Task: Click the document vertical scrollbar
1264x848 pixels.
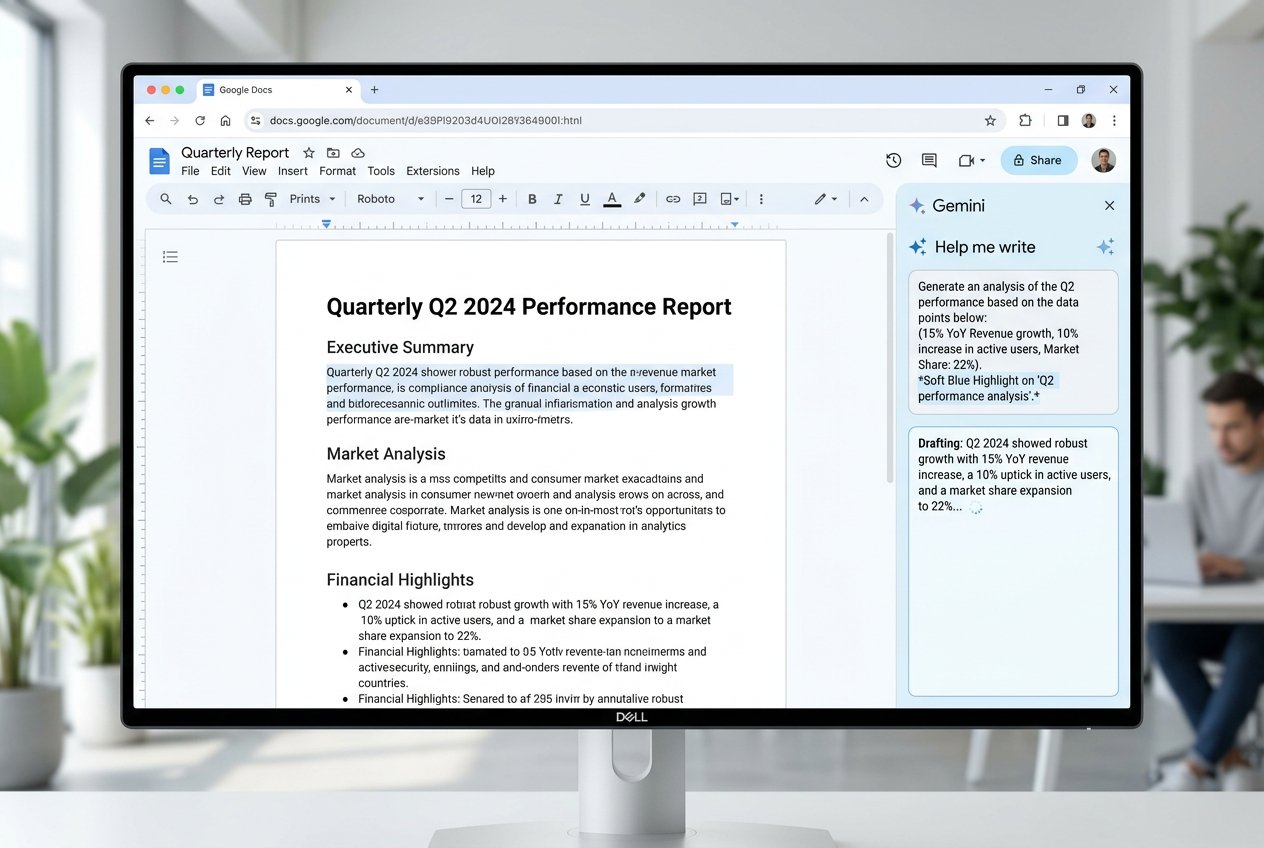Action: click(889, 360)
